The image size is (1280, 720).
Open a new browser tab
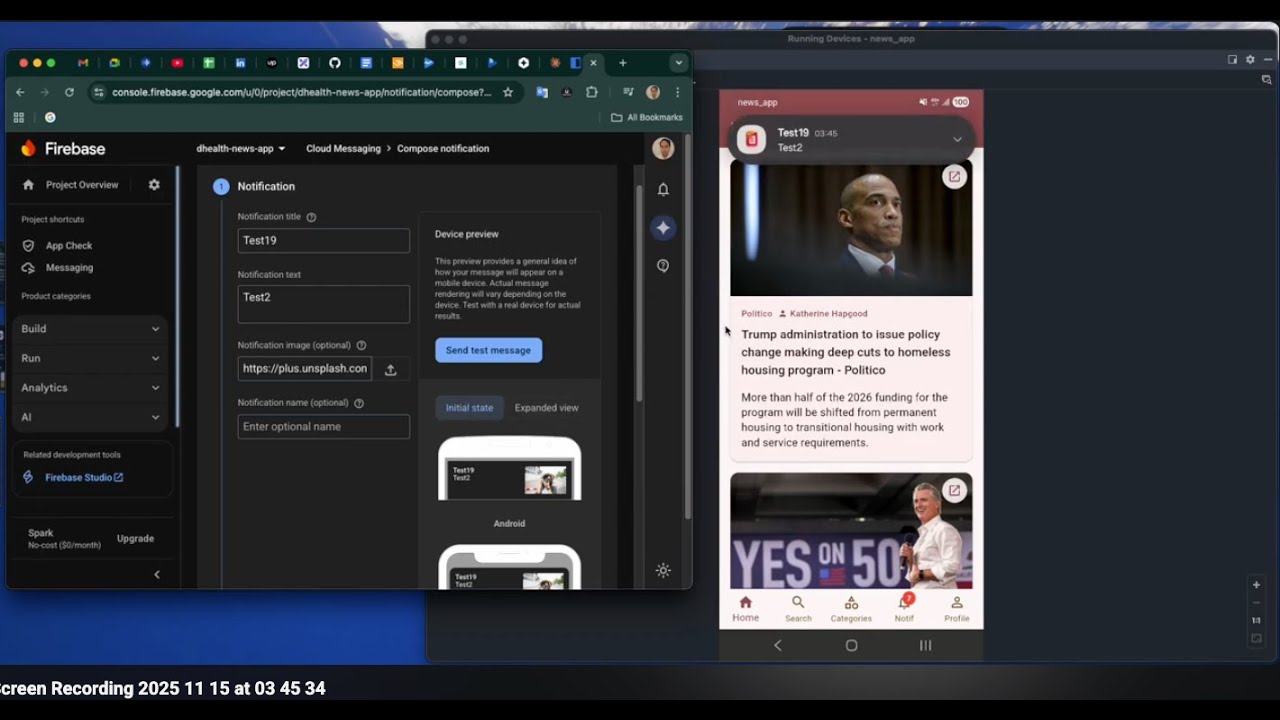click(622, 63)
